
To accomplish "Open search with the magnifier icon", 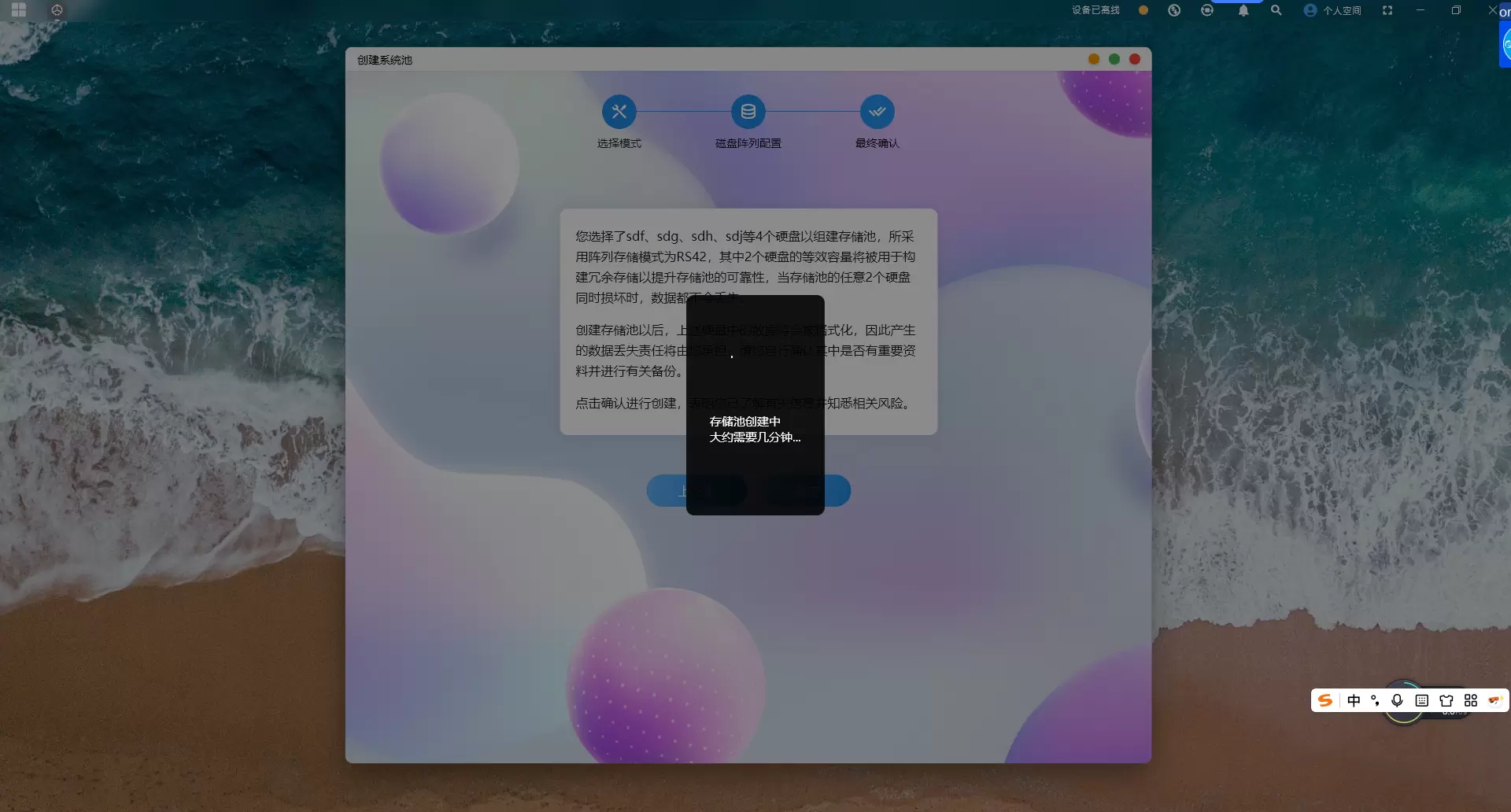I will coord(1276,10).
